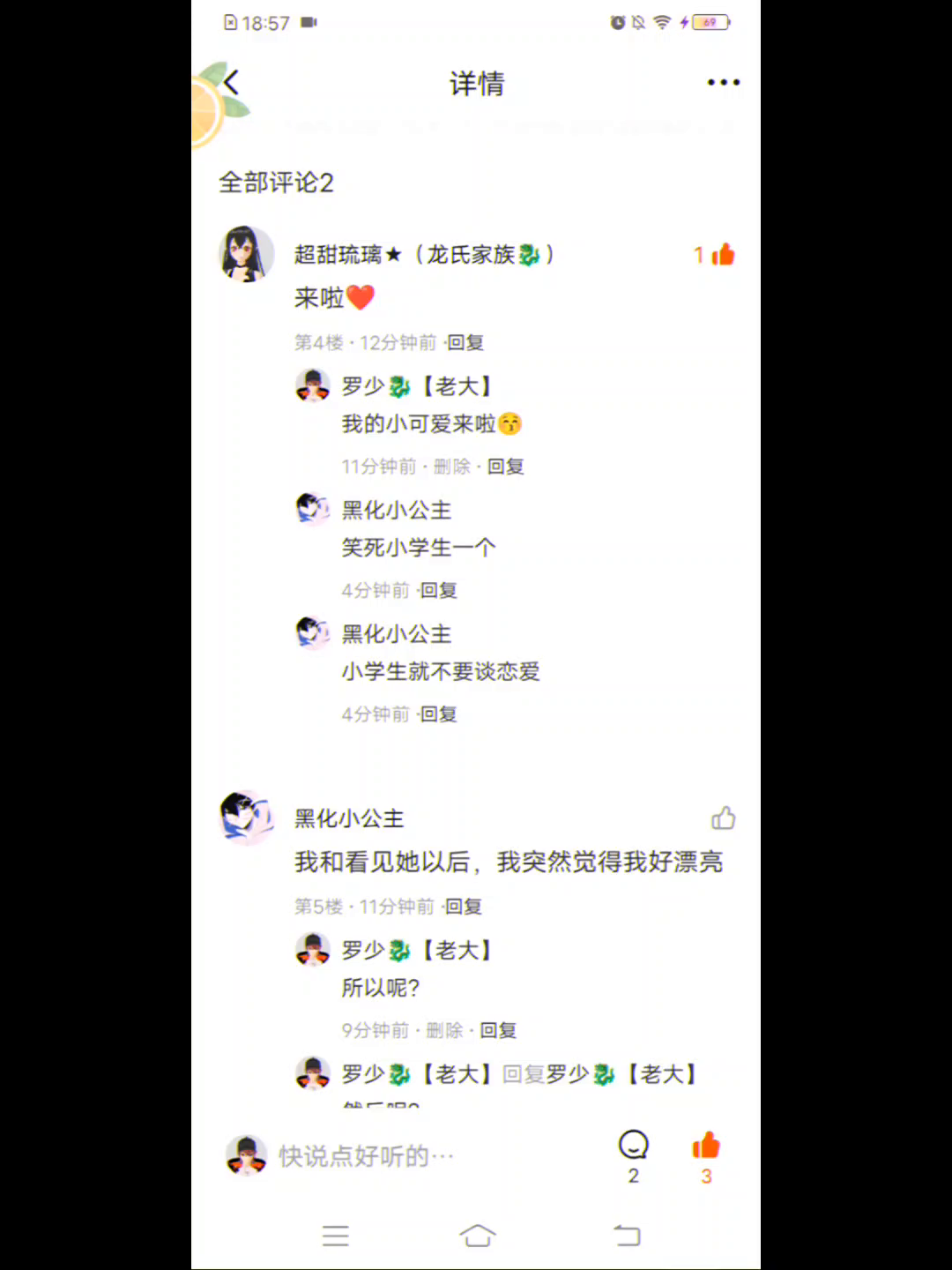Open the three-dot more options menu
This screenshot has width=952, height=1270.
click(724, 83)
